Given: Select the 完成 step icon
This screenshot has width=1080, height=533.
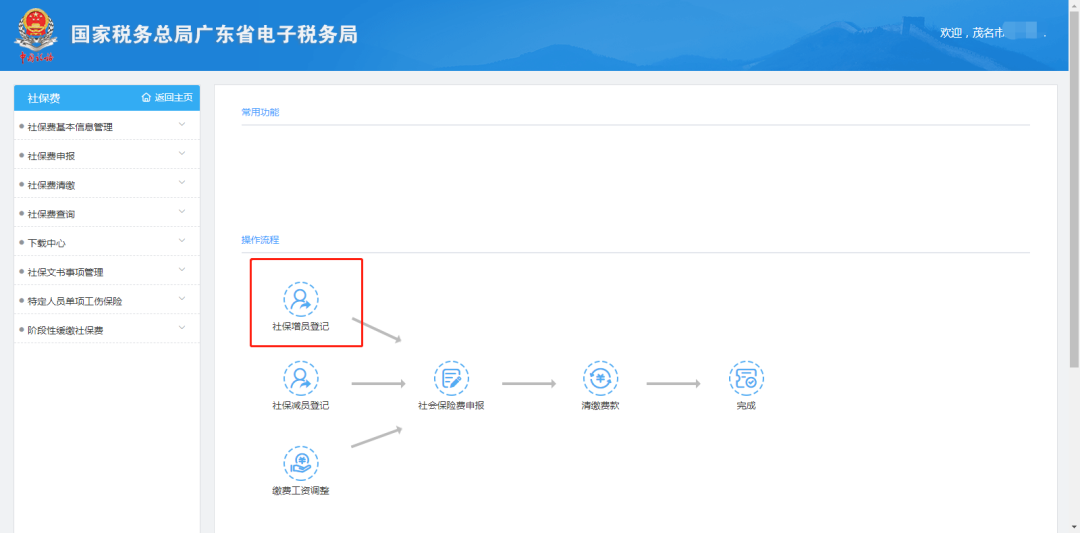Looking at the screenshot, I should coord(747,378).
